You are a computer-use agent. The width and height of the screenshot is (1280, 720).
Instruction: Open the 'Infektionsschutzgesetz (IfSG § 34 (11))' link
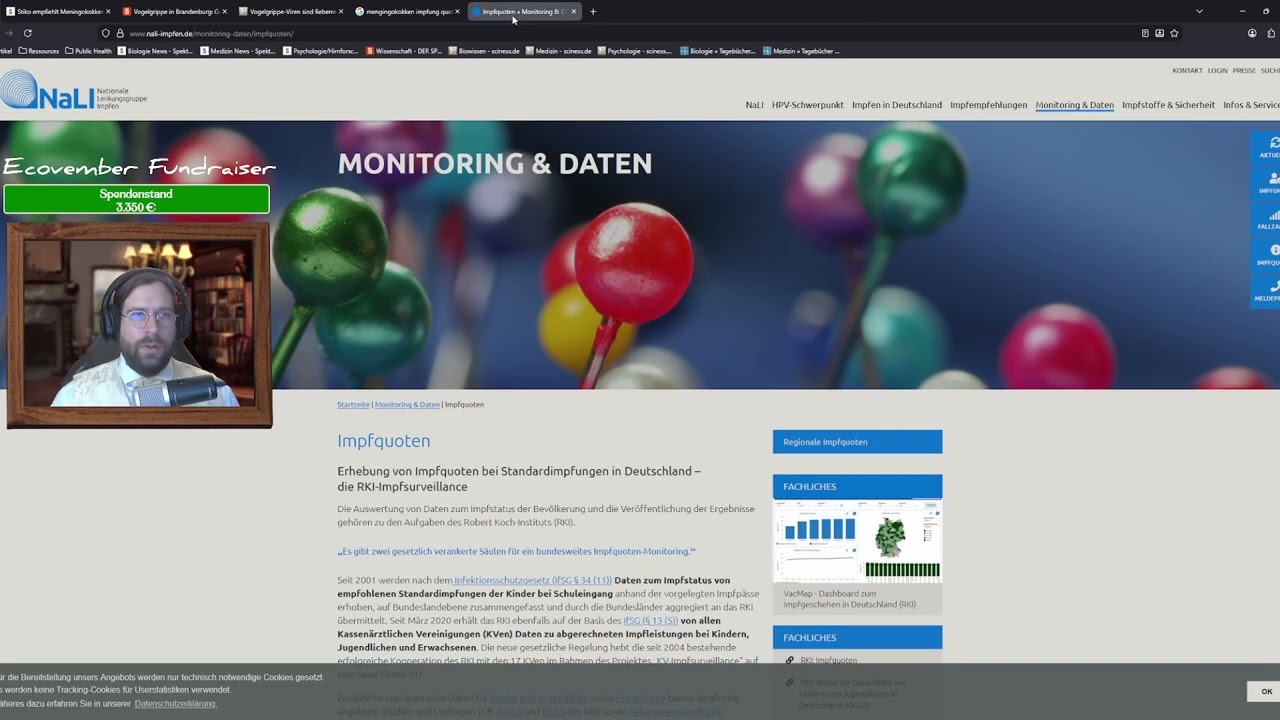pyautogui.click(x=532, y=580)
